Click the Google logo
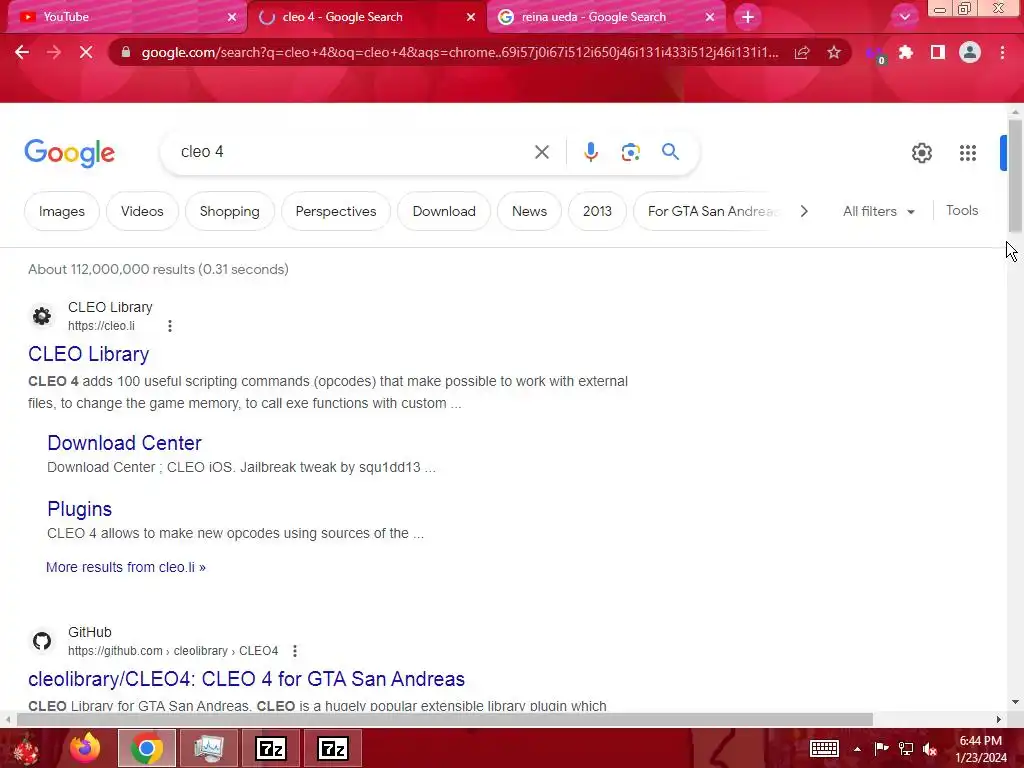 pyautogui.click(x=70, y=153)
